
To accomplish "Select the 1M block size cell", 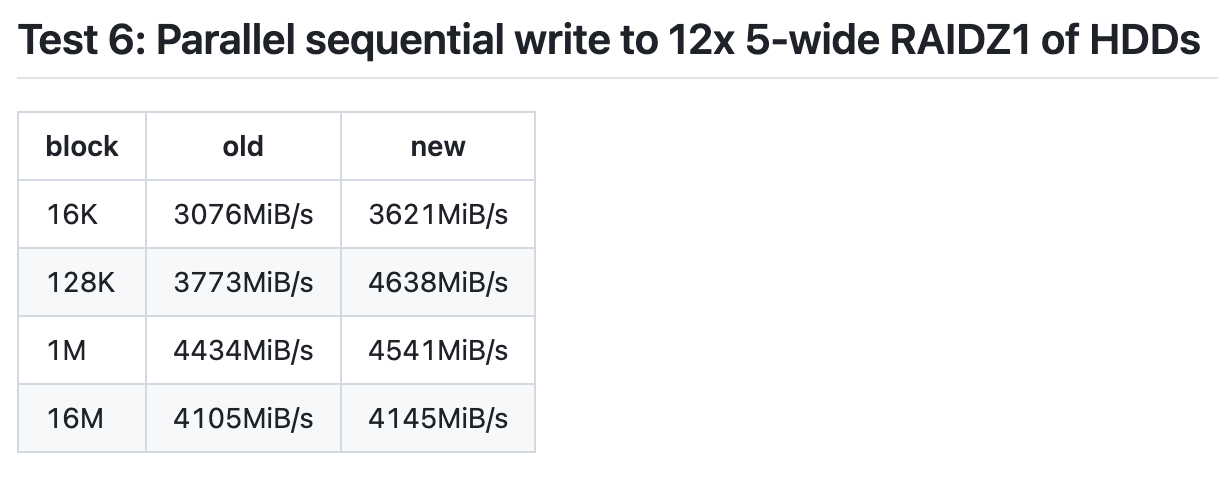I will (x=66, y=350).
